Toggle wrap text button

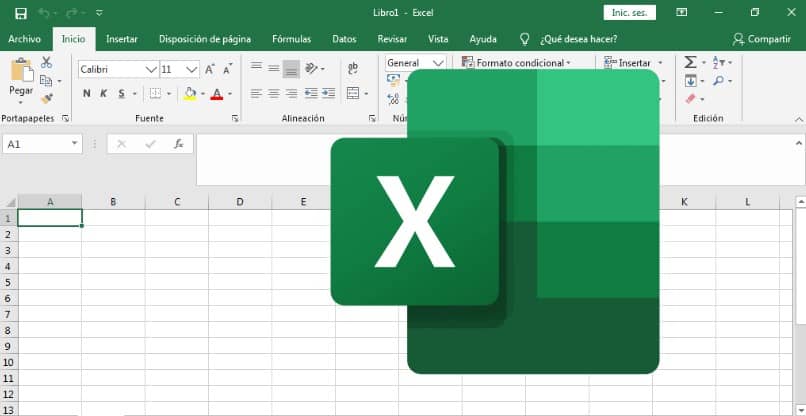(353, 68)
